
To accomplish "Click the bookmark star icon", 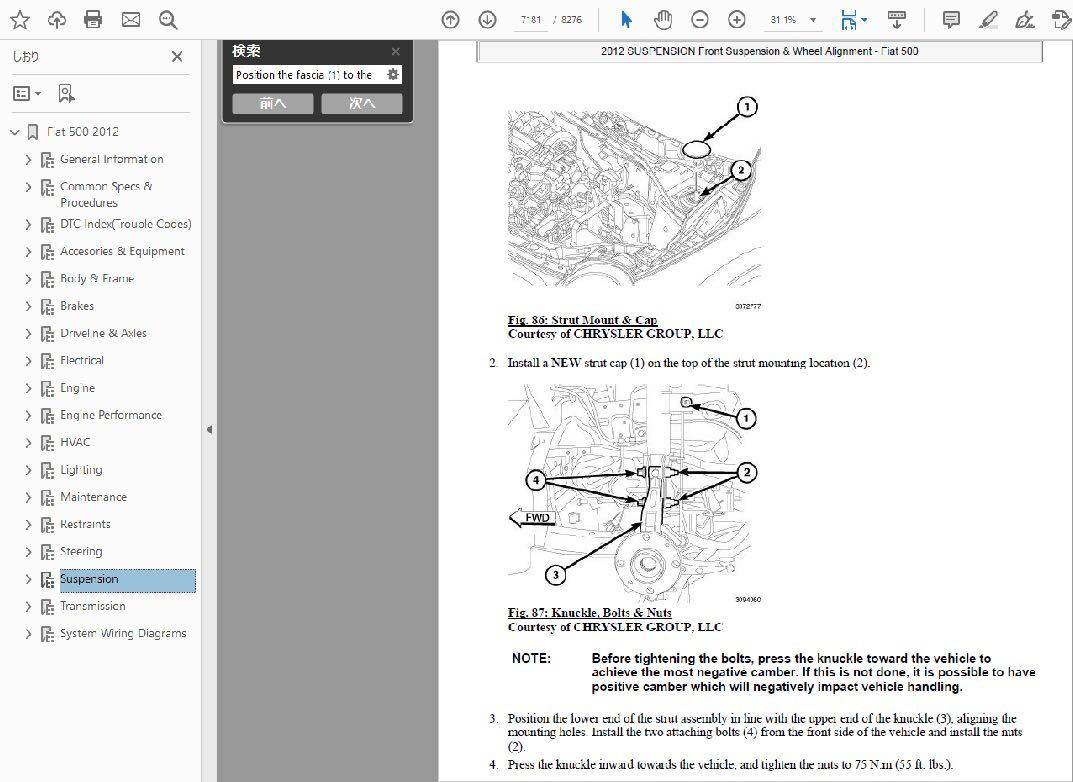I will tap(19, 19).
